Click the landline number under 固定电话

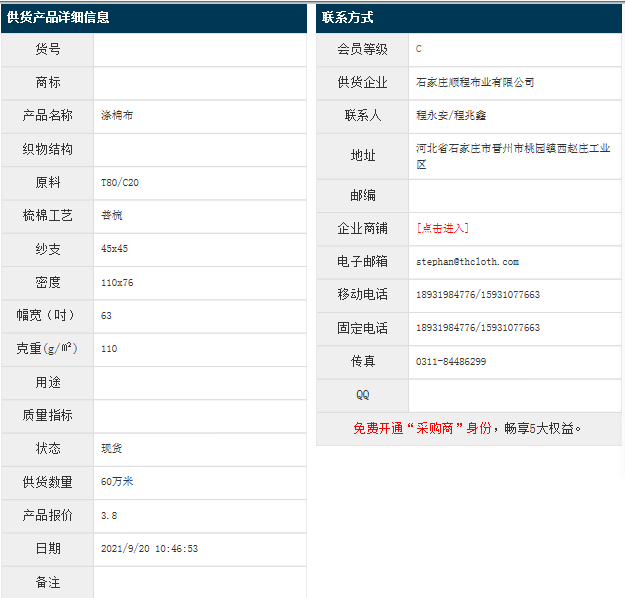478,328
